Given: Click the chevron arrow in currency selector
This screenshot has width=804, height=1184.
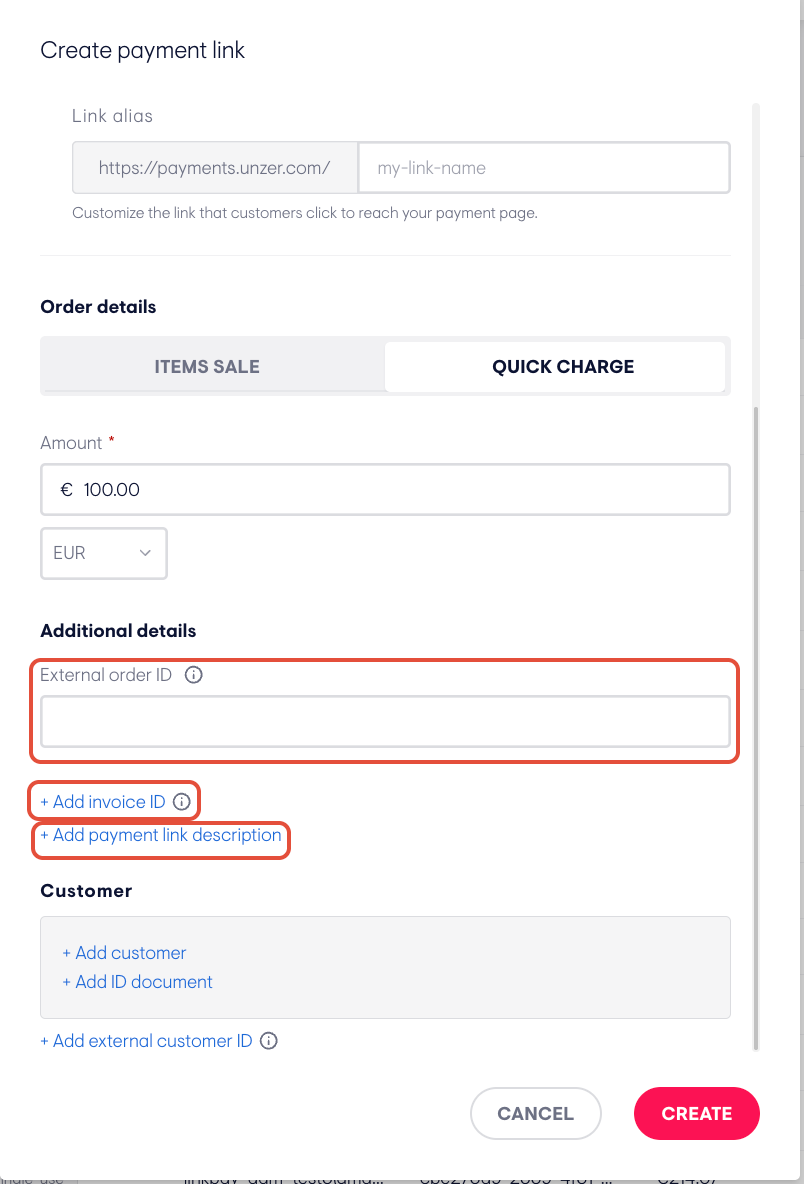Looking at the screenshot, I should click(x=145, y=553).
